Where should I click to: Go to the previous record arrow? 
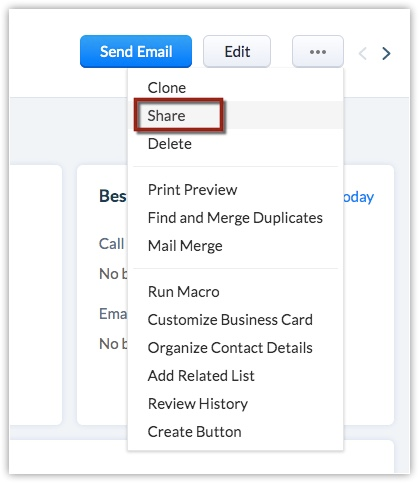tap(363, 53)
